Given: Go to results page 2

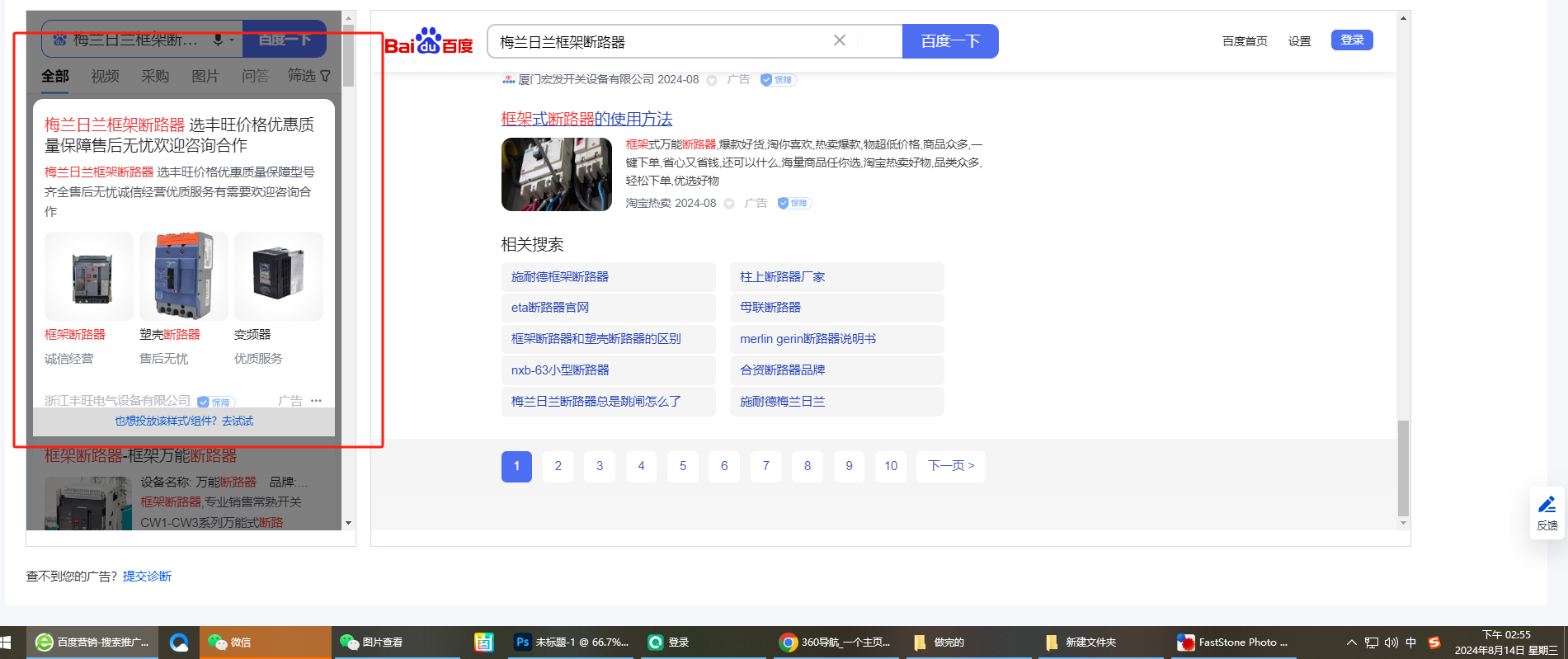Looking at the screenshot, I should (558, 466).
